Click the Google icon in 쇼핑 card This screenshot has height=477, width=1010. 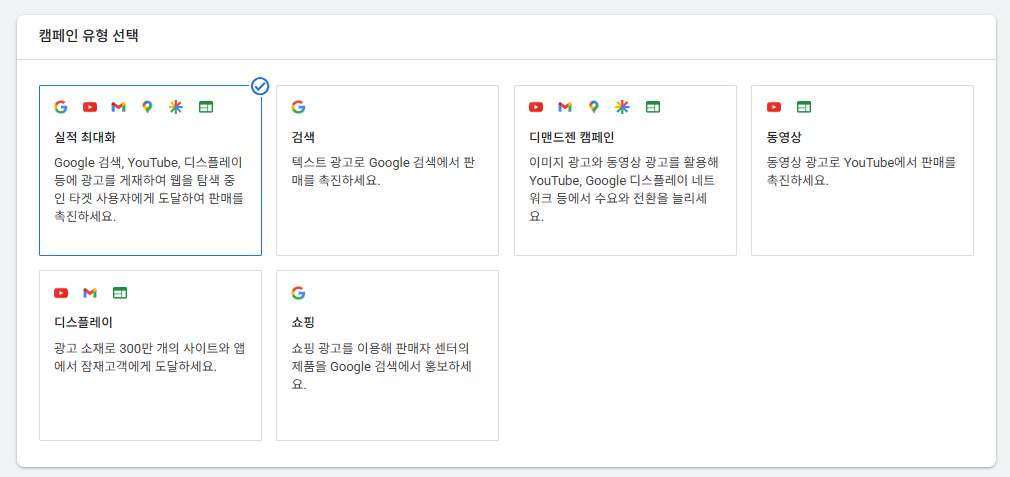[298, 294]
